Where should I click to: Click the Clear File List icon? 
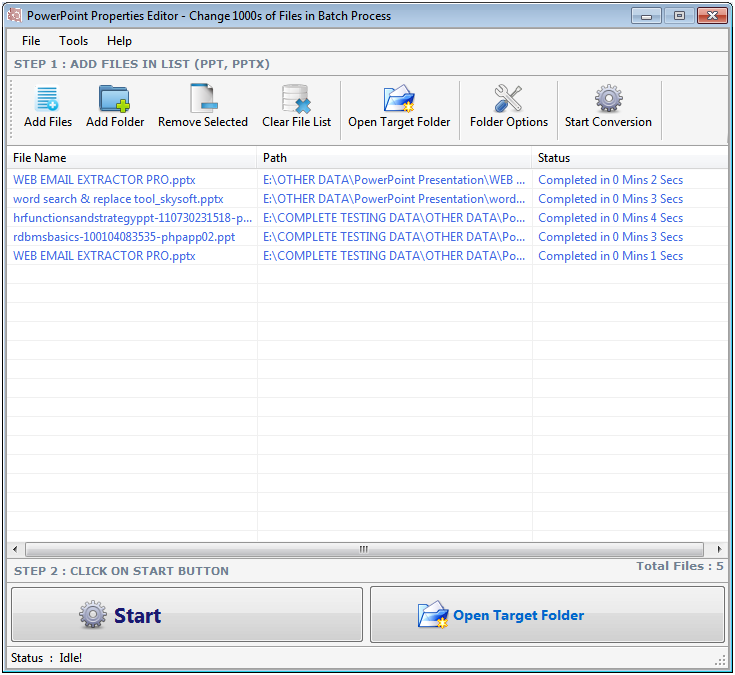(x=296, y=99)
